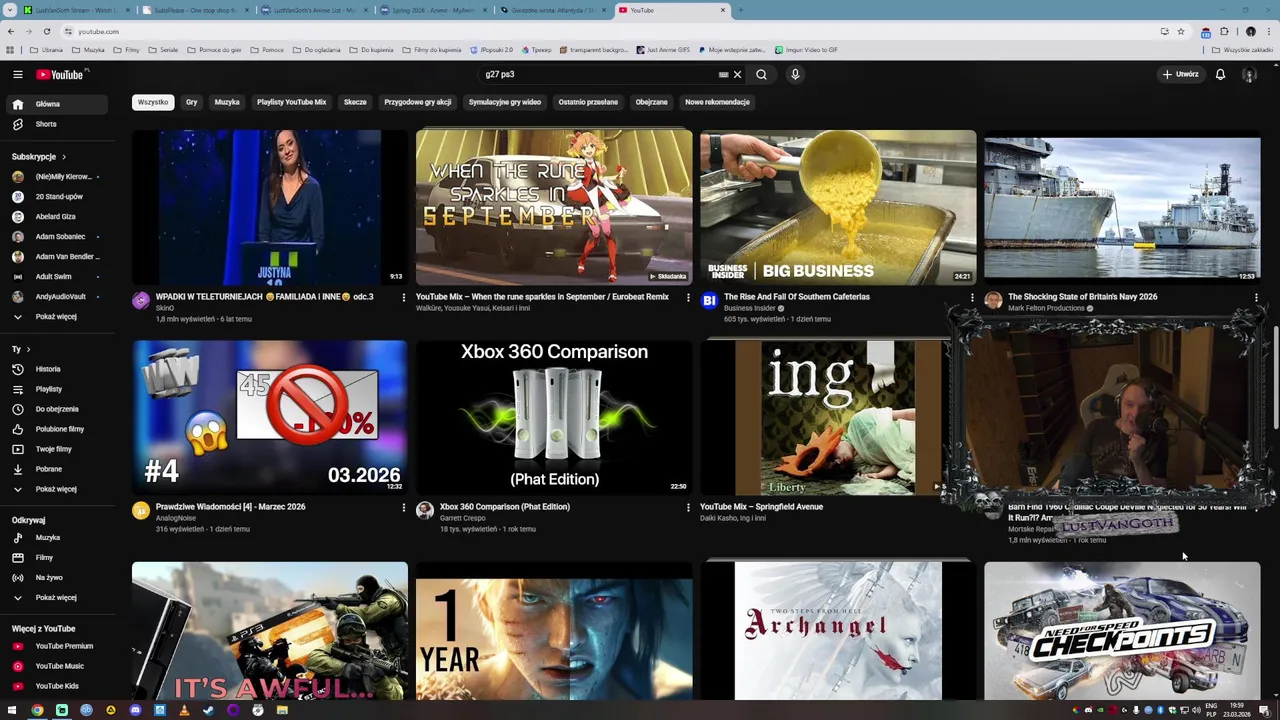Select the Wszystko filter chip
1280x720 pixels.
point(153,102)
